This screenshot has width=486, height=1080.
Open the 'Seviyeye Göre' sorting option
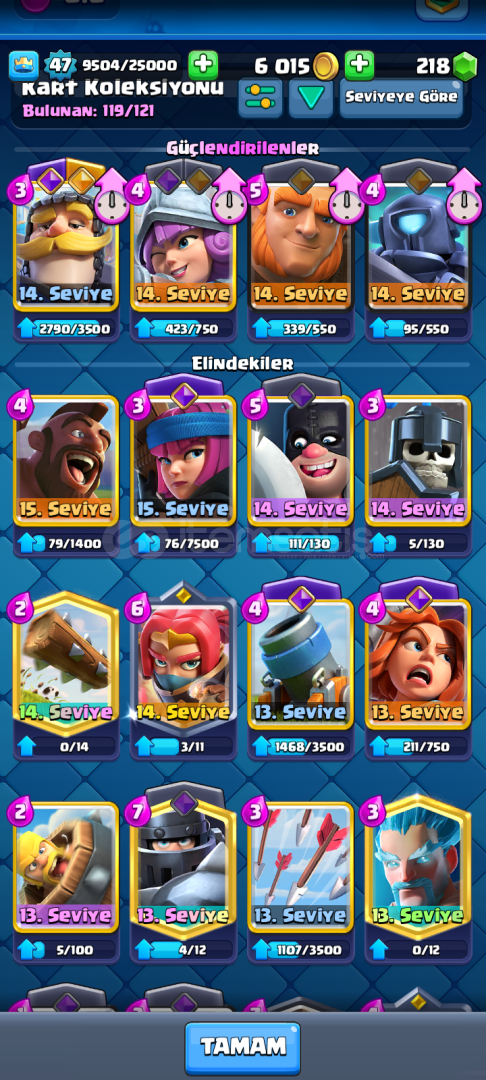[401, 97]
